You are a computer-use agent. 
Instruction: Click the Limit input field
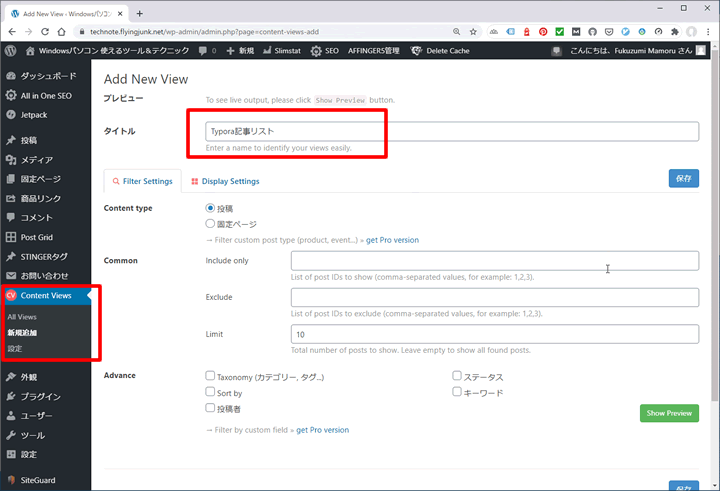[x=495, y=334]
